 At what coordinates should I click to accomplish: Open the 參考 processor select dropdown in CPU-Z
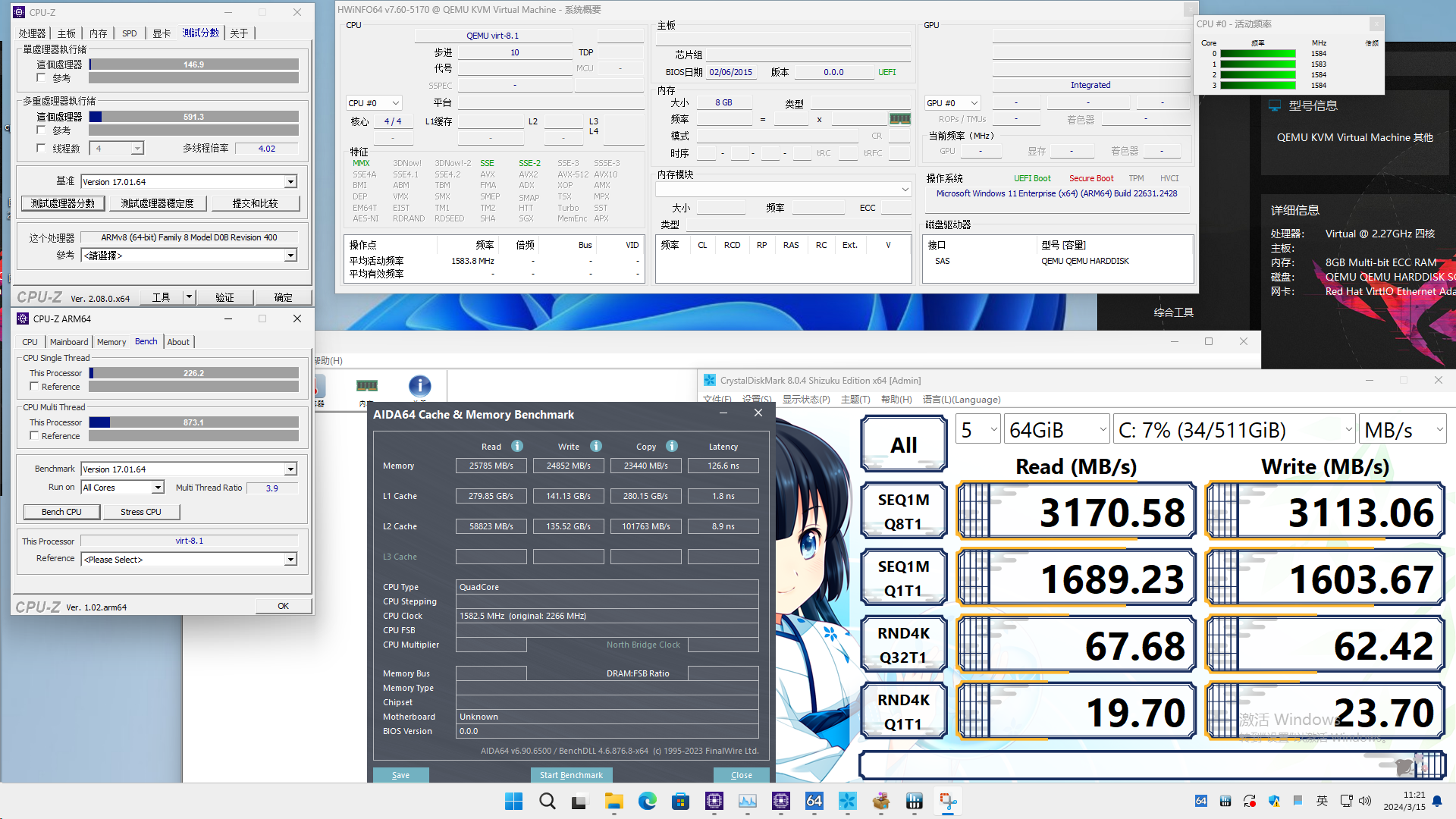290,256
